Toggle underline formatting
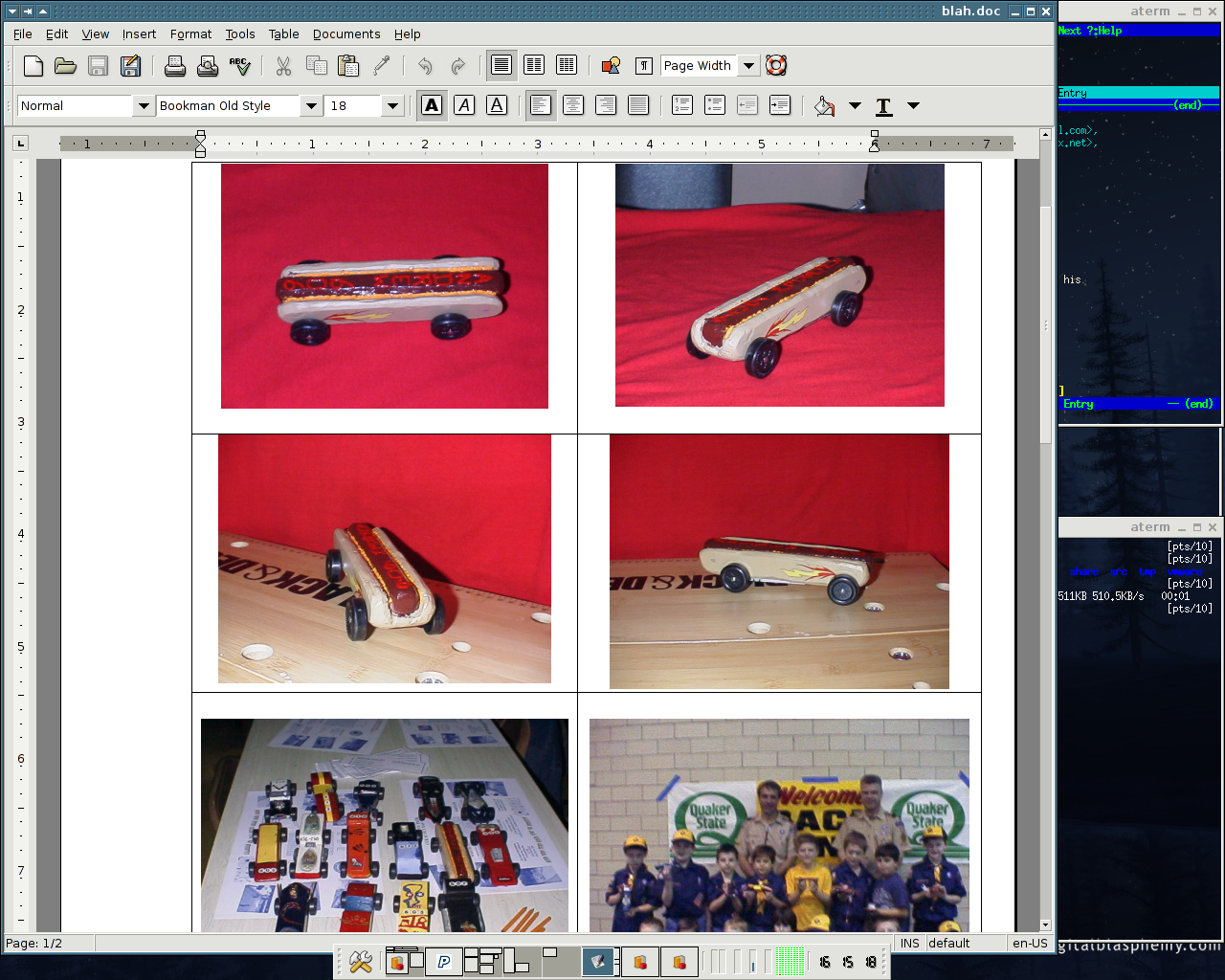Screen dimensions: 1225x980 click(x=497, y=105)
